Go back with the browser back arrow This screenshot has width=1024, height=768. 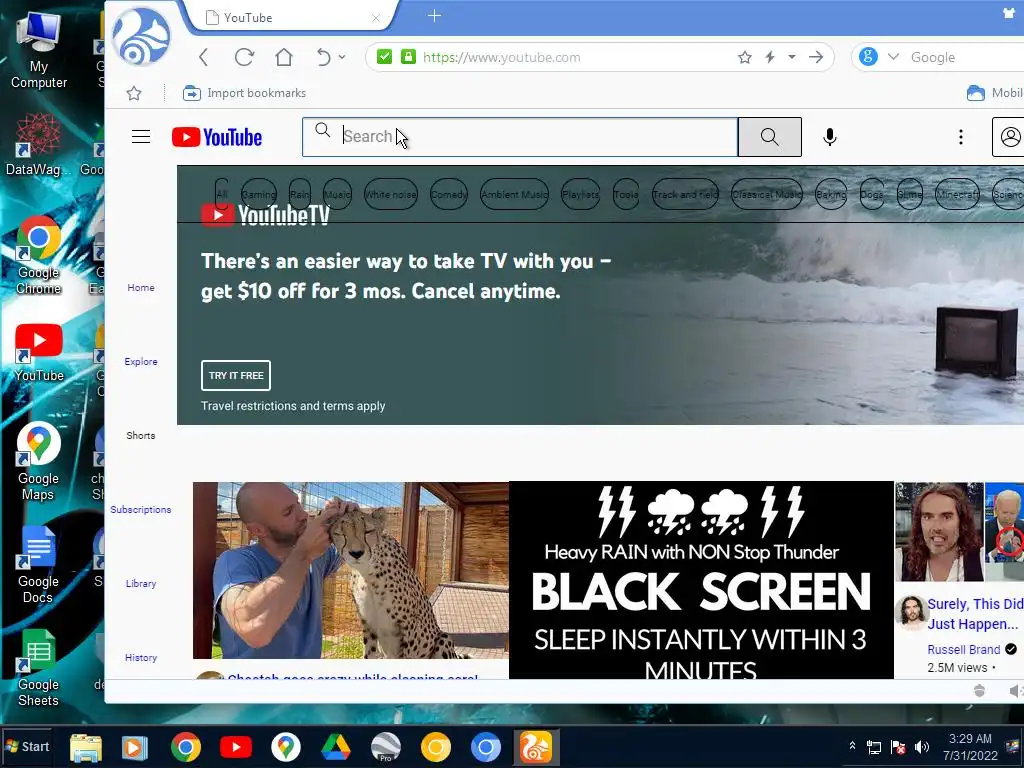tap(204, 57)
